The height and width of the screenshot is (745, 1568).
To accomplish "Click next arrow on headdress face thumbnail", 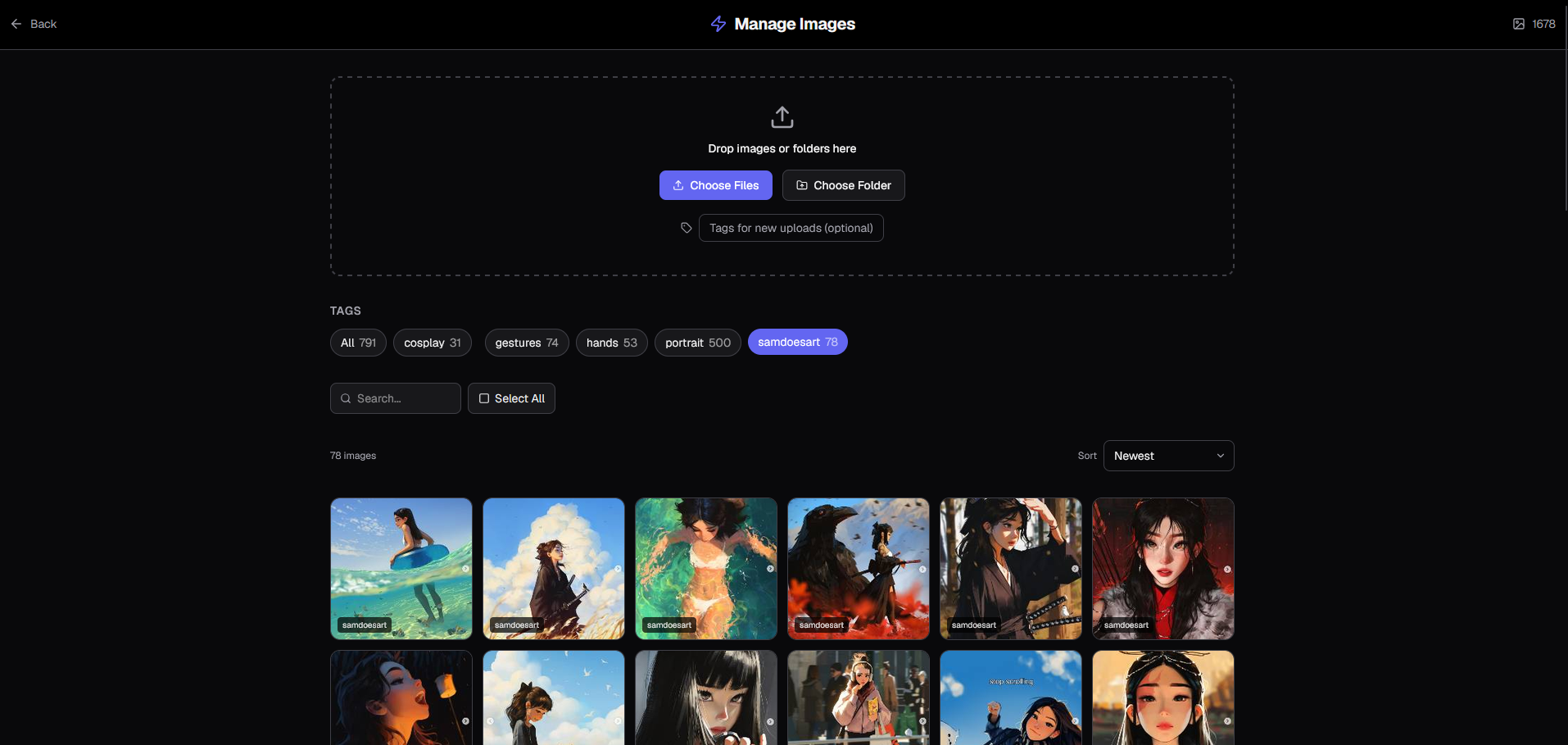I will 1227,721.
